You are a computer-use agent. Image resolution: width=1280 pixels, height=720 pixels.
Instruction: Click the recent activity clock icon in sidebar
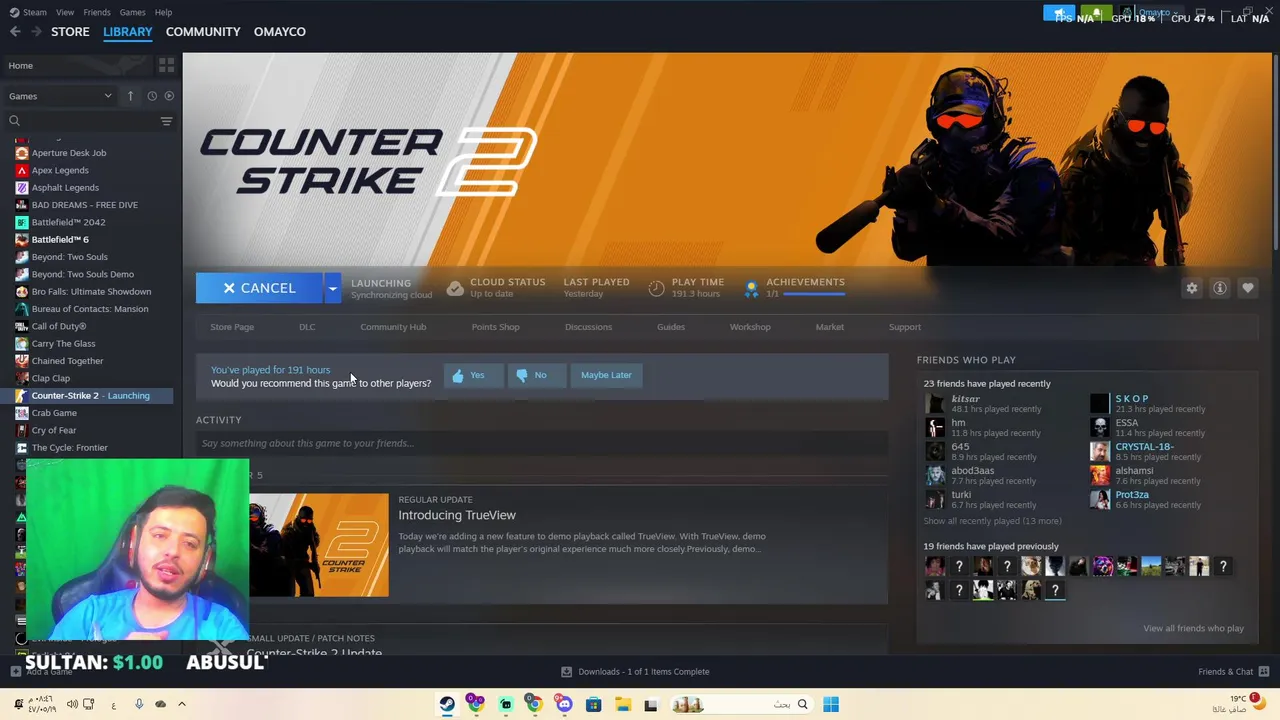pos(152,96)
